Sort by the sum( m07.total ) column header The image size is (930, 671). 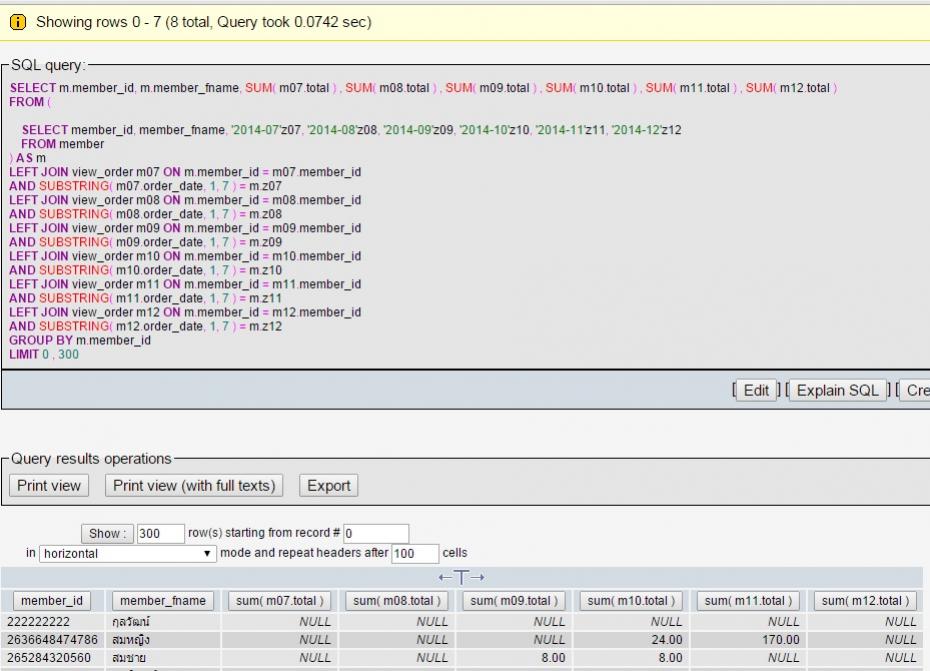tap(279, 601)
